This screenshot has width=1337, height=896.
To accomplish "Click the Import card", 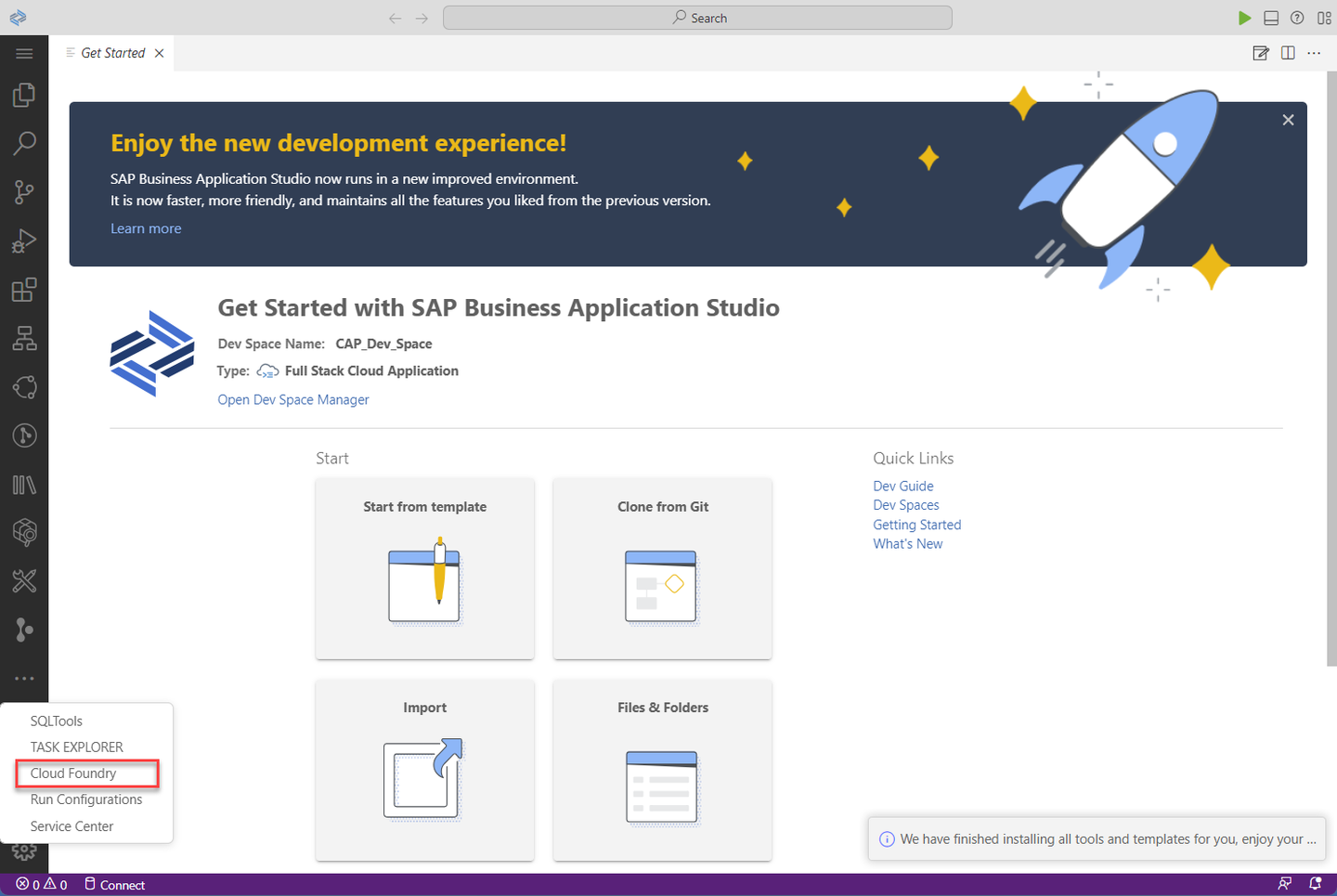I will click(x=425, y=770).
